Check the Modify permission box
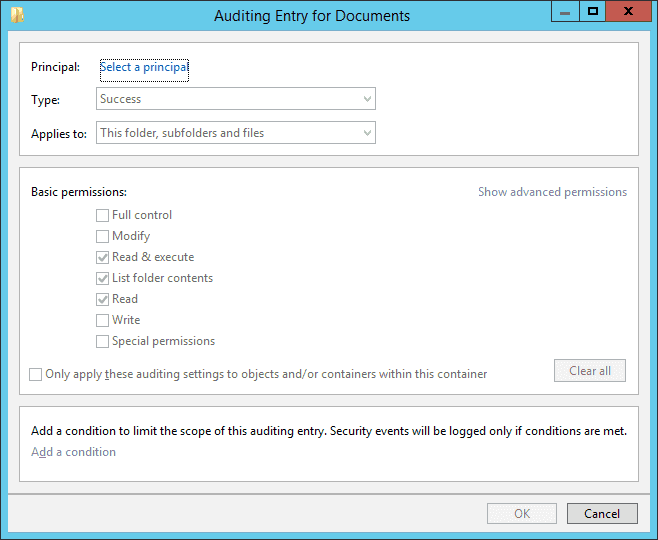This screenshot has width=658, height=540. [x=103, y=236]
